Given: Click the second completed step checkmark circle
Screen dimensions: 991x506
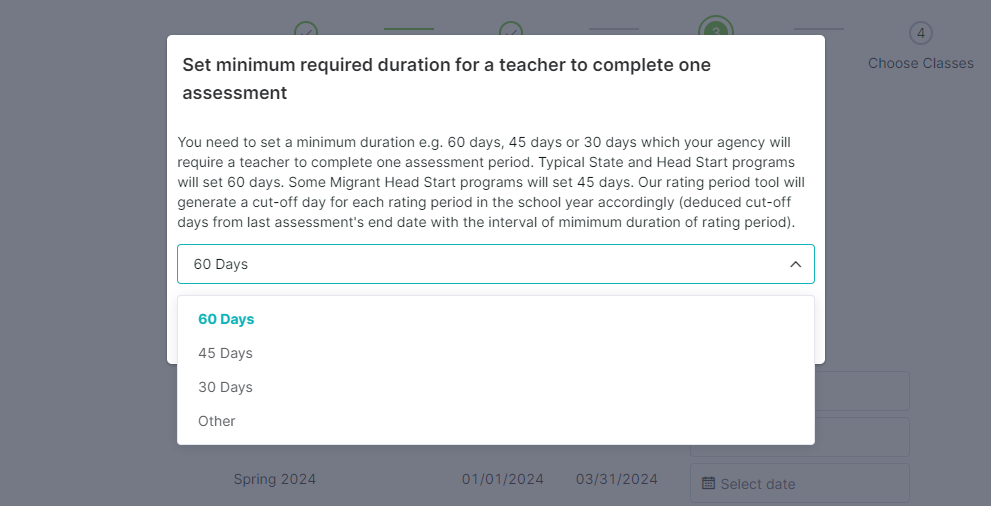Looking at the screenshot, I should point(511,28).
